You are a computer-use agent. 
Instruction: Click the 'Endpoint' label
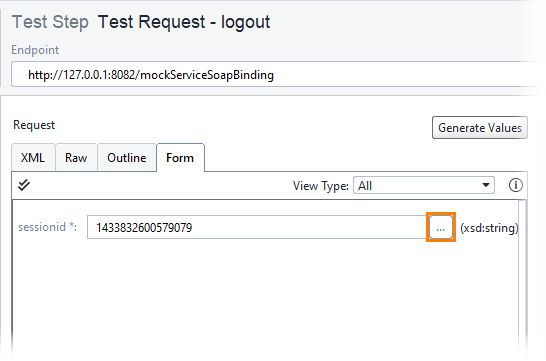point(35,50)
